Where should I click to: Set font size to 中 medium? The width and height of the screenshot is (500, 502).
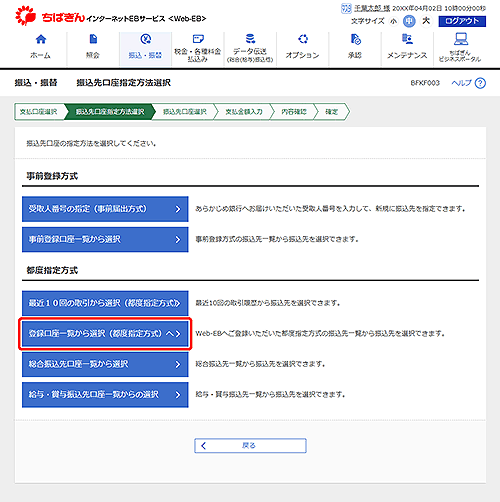coord(409,21)
